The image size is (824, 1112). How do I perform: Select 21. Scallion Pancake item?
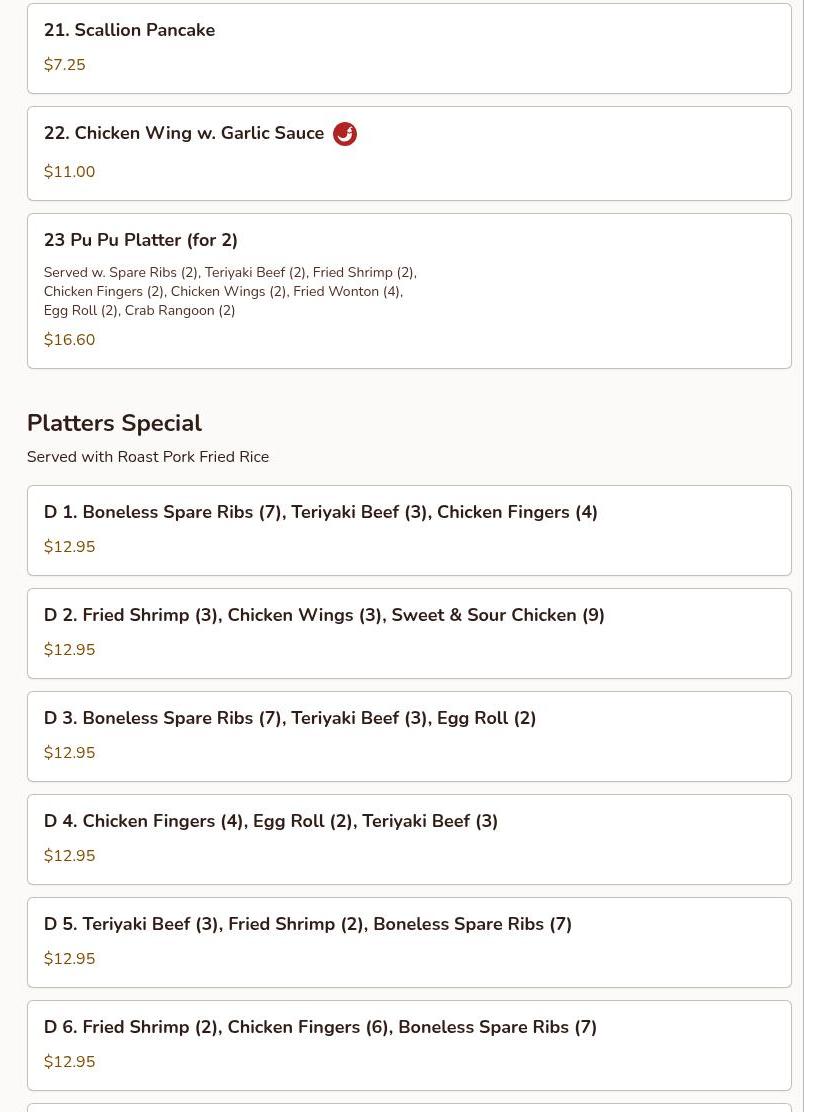130,30
